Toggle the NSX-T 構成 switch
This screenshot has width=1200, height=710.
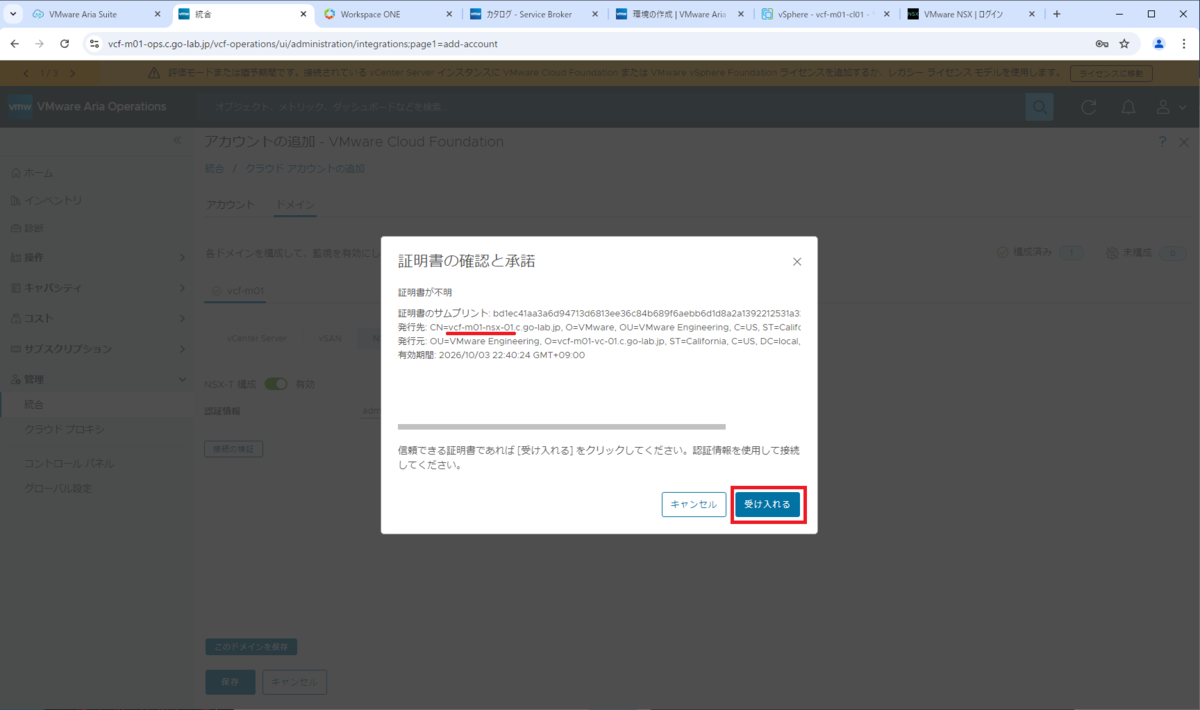(x=276, y=384)
